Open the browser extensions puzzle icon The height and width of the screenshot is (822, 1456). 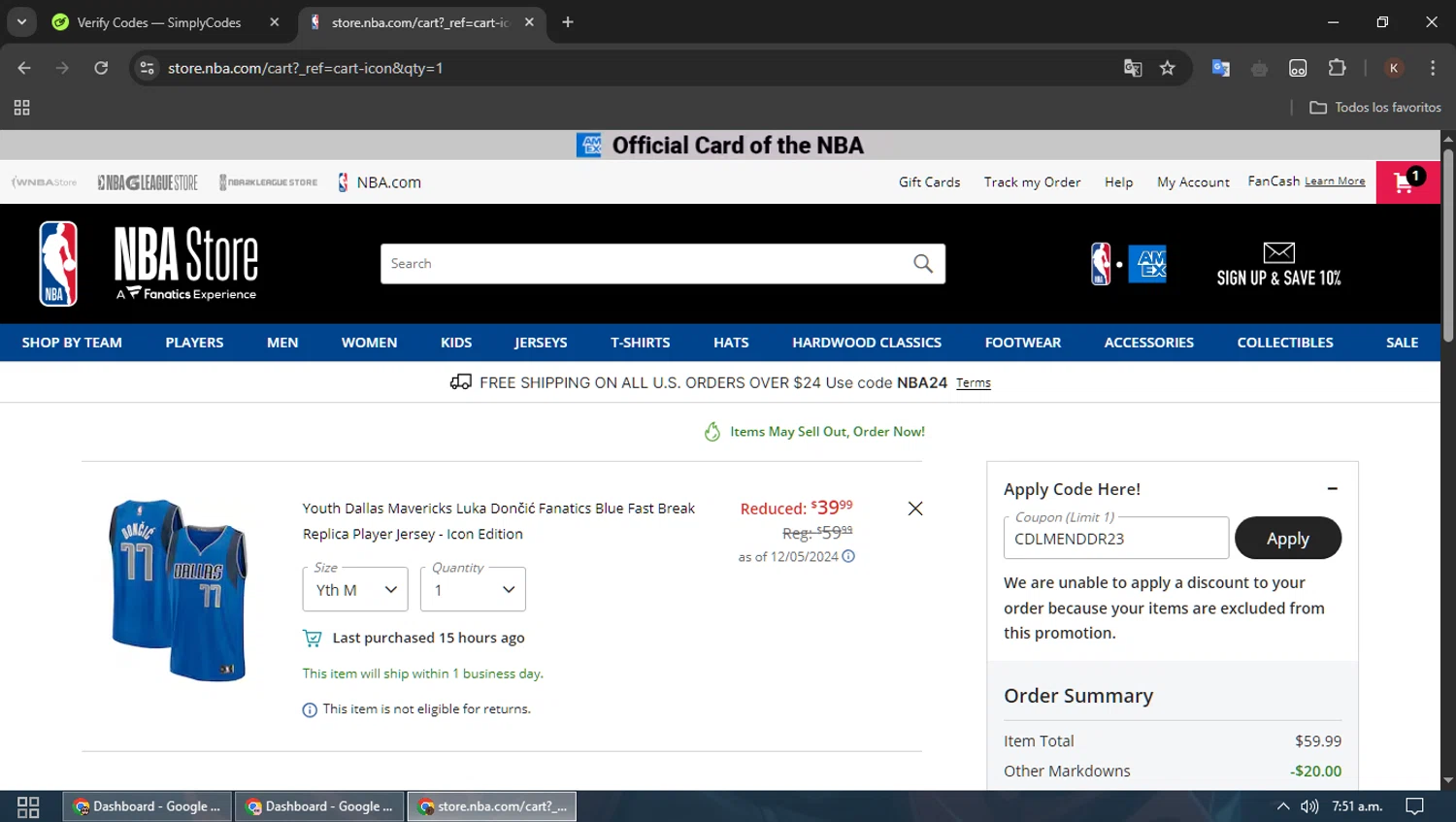pos(1338,68)
